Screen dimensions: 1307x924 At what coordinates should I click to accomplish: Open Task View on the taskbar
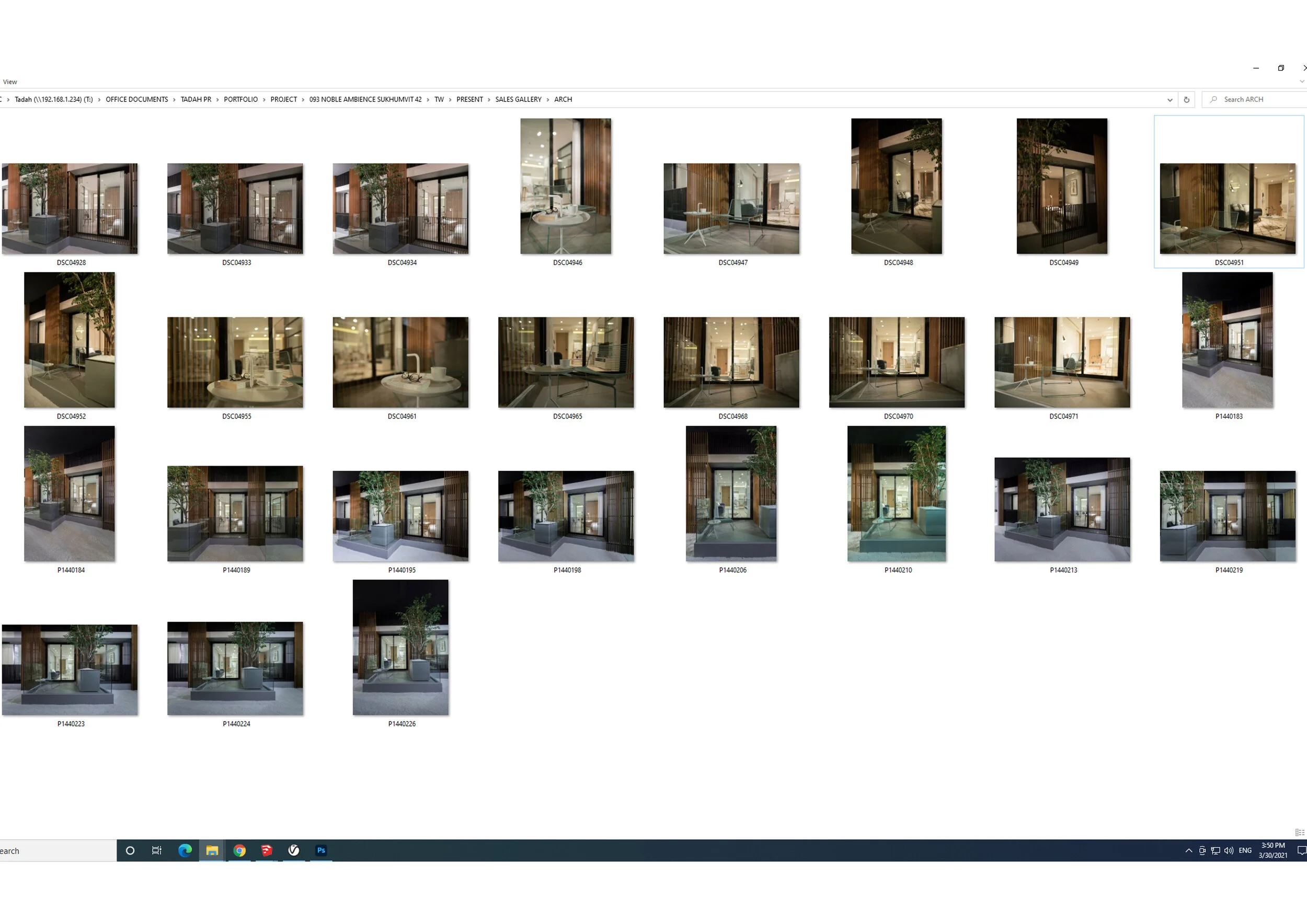click(157, 851)
